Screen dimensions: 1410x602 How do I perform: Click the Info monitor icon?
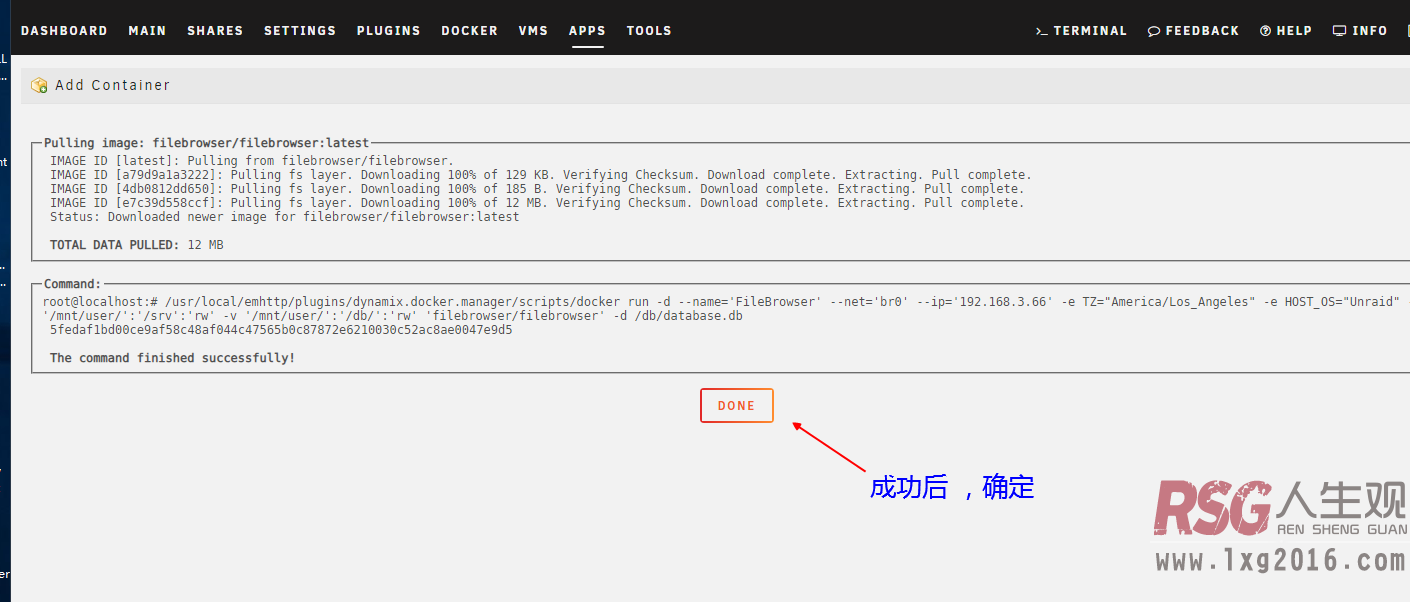coord(1340,31)
